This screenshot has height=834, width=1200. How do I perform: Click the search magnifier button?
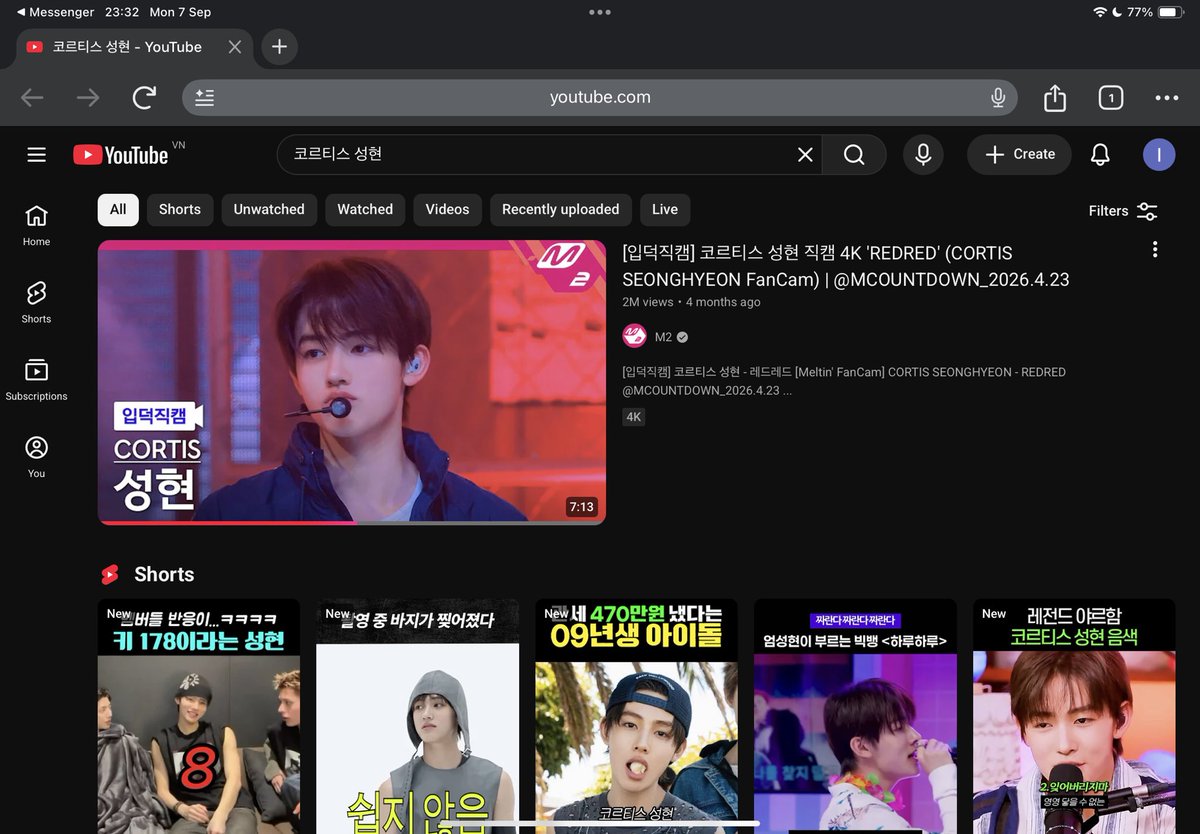coord(854,155)
